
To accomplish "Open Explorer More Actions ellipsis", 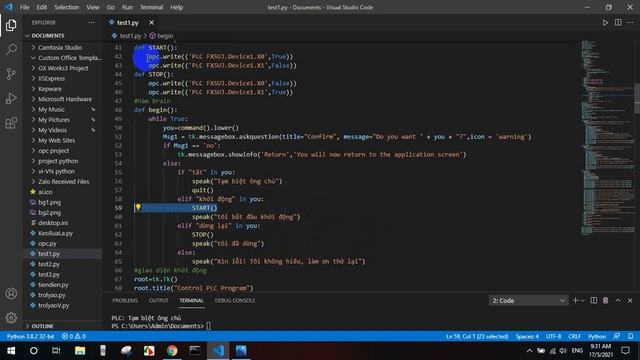I will pos(91,22).
